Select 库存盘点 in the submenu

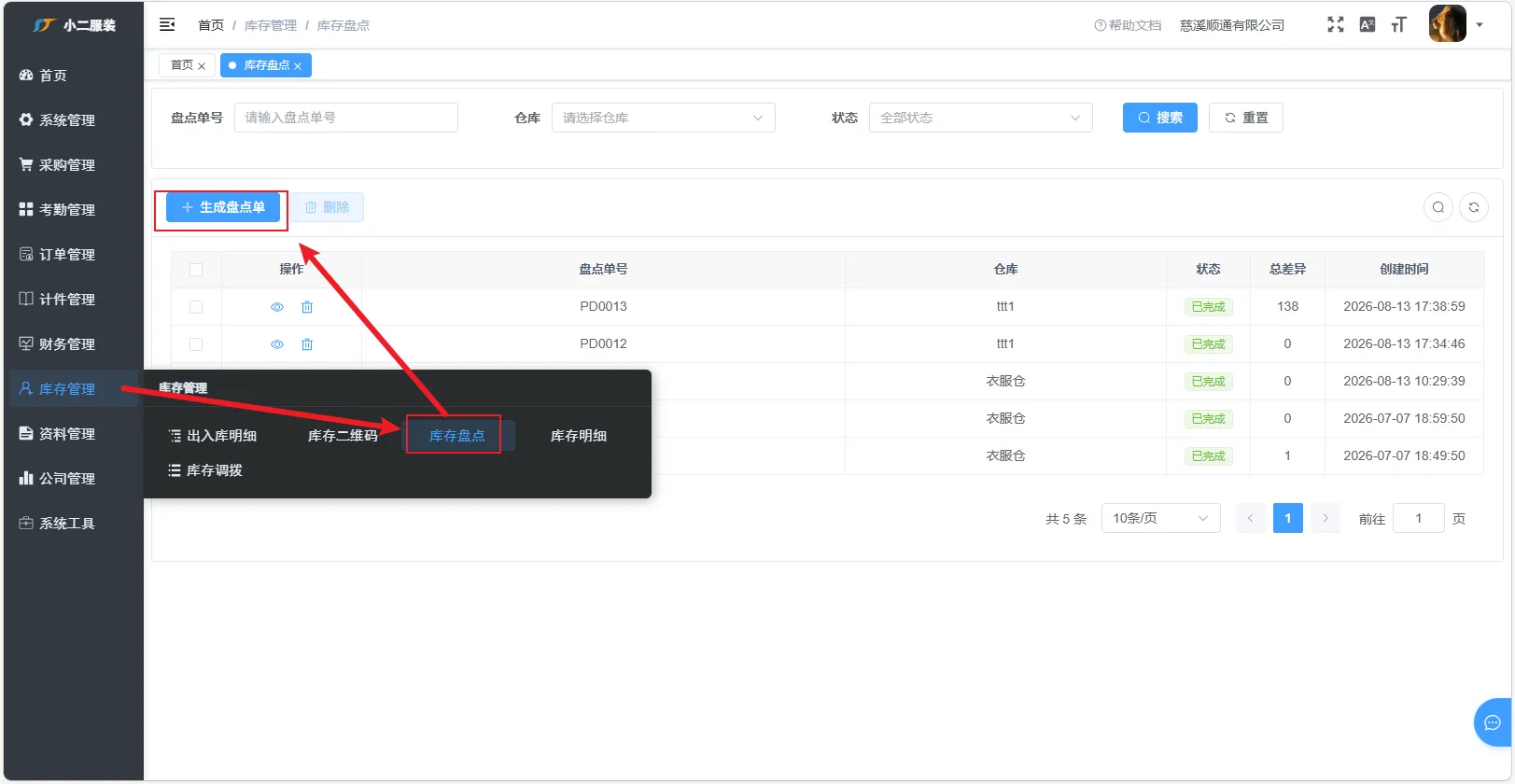click(457, 436)
